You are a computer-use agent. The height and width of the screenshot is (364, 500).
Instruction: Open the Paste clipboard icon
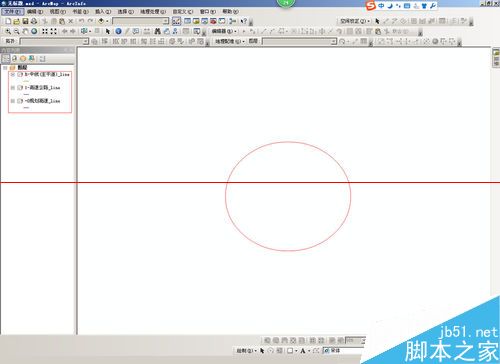click(x=62, y=21)
